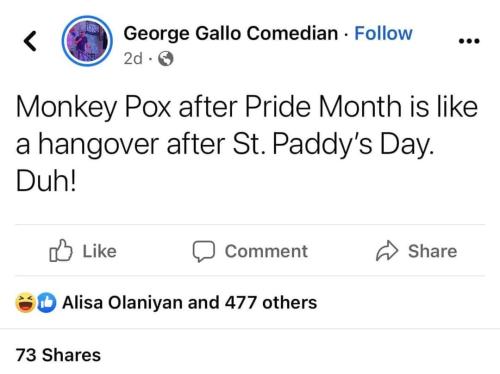This screenshot has height=374, width=500.
Task: Click the 477 others reaction count
Action: [x=271, y=303]
